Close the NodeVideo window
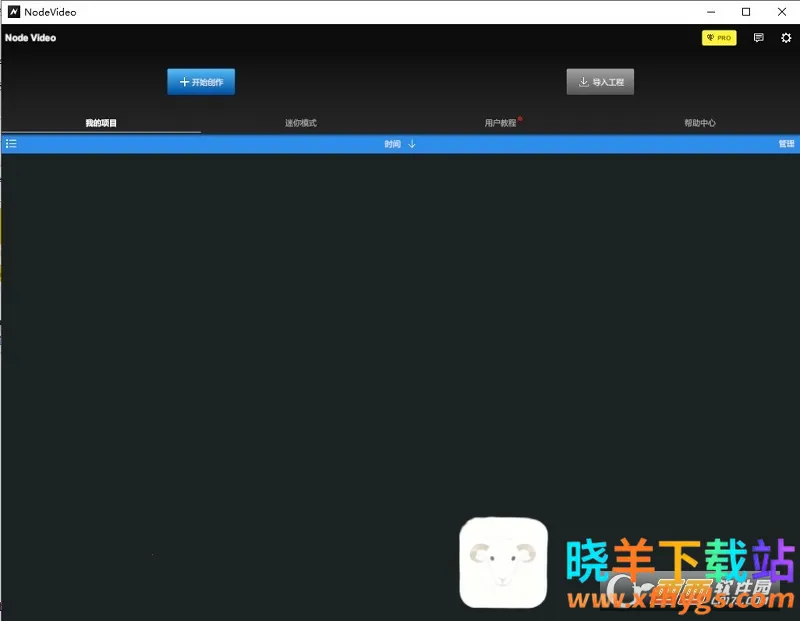 click(x=782, y=12)
